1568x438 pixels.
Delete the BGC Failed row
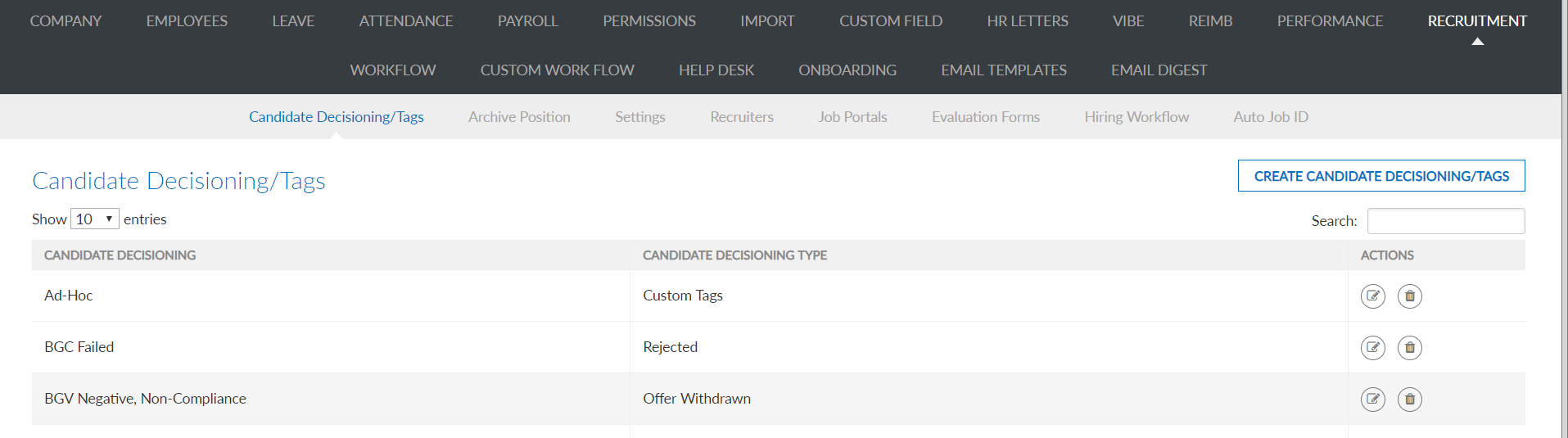1409,348
